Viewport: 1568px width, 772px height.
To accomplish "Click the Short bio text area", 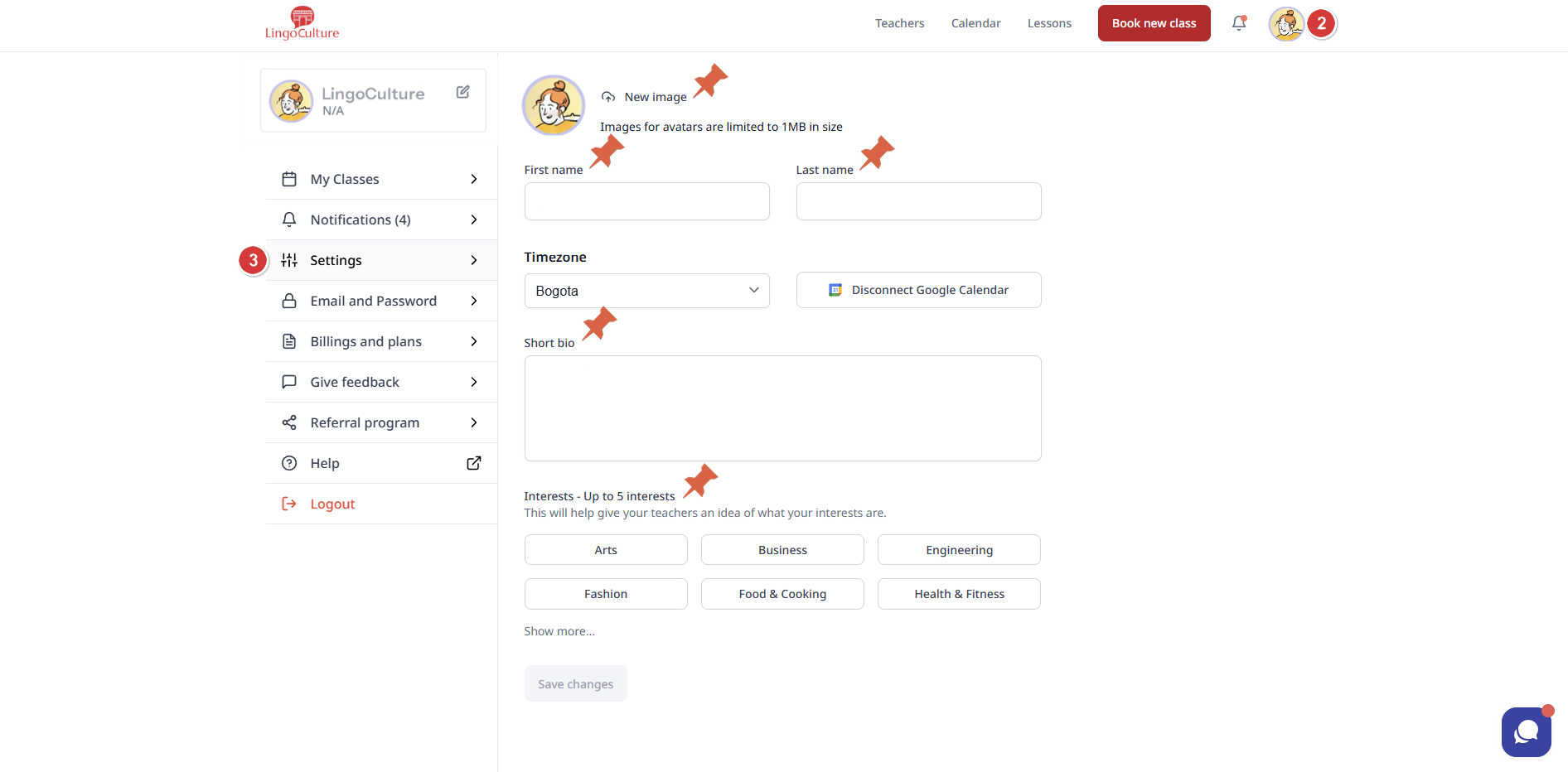I will 782,408.
